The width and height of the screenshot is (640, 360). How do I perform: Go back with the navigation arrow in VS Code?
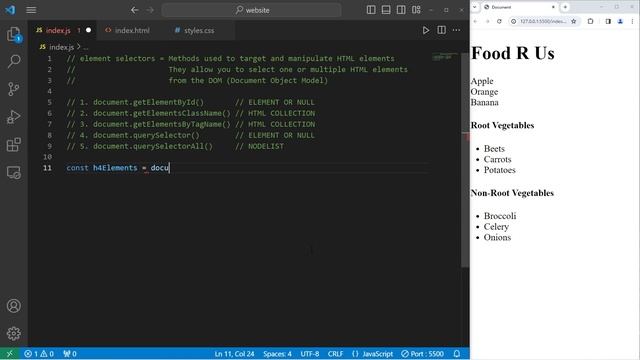[x=135, y=10]
